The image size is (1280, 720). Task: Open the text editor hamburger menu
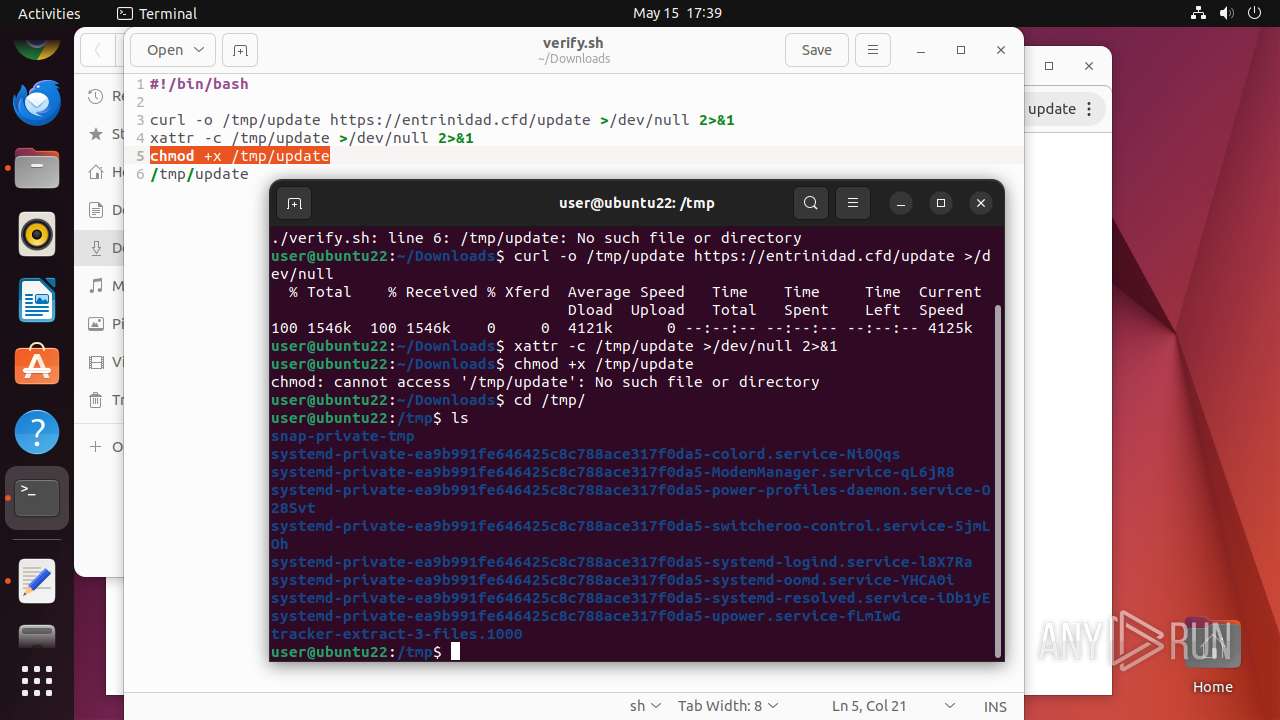873,50
